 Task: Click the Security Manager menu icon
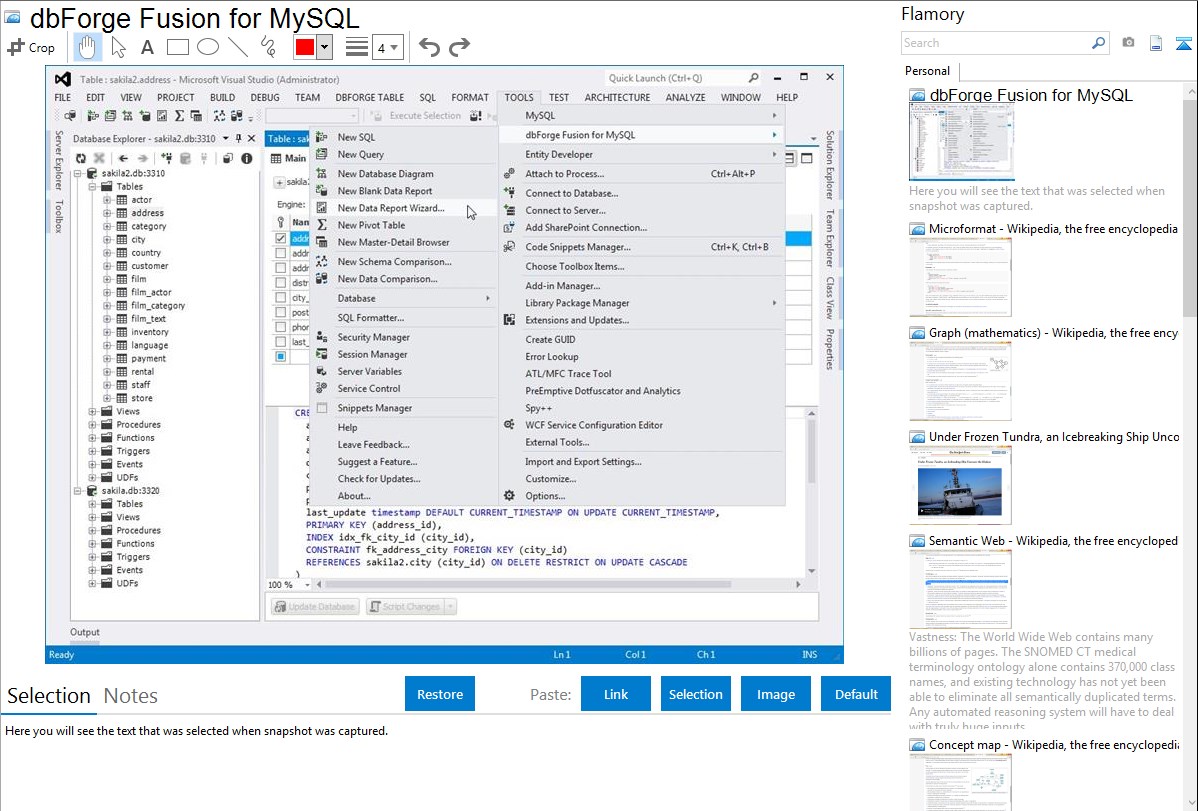[322, 337]
